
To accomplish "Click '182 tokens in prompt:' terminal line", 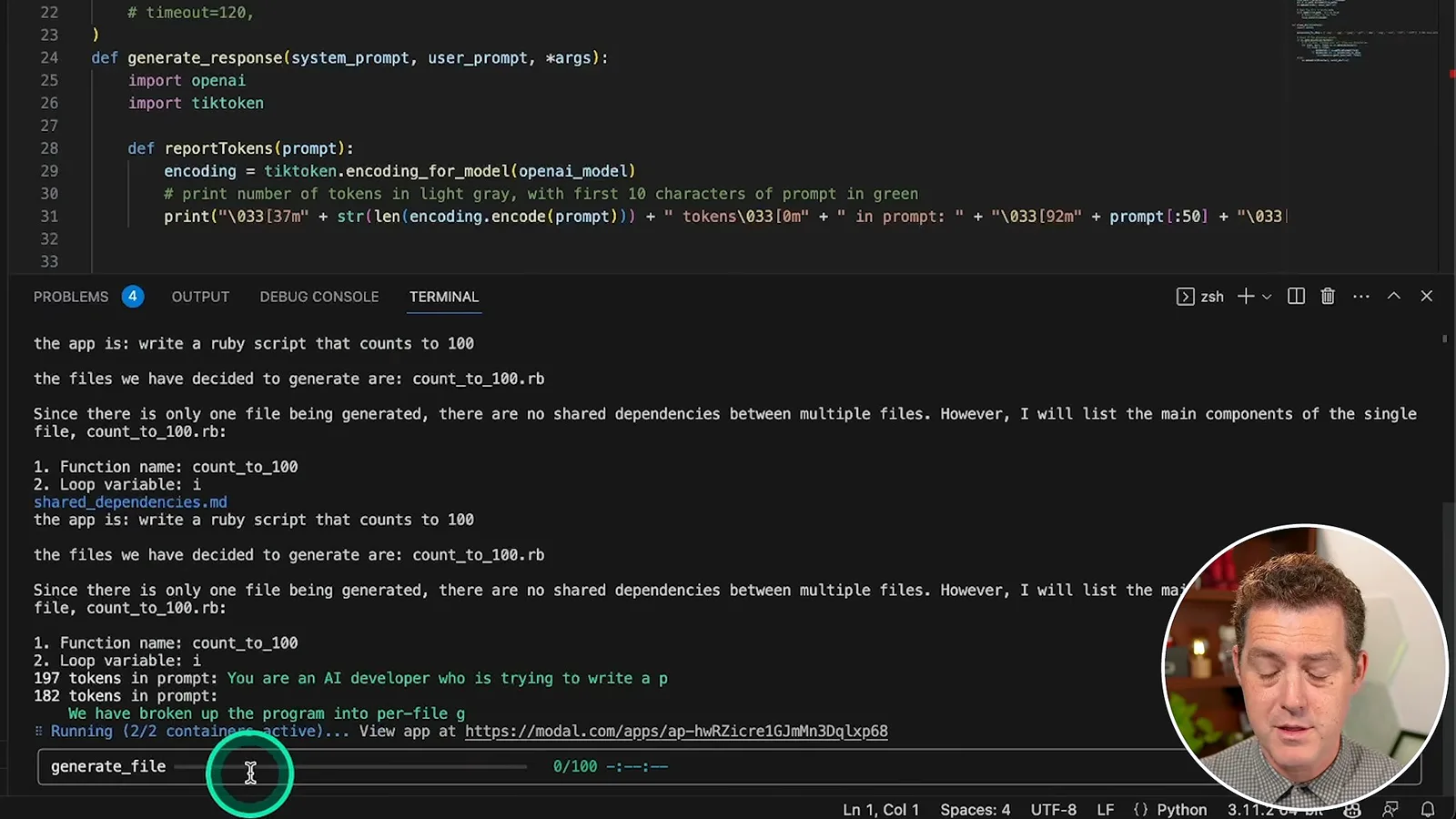I will [126, 696].
